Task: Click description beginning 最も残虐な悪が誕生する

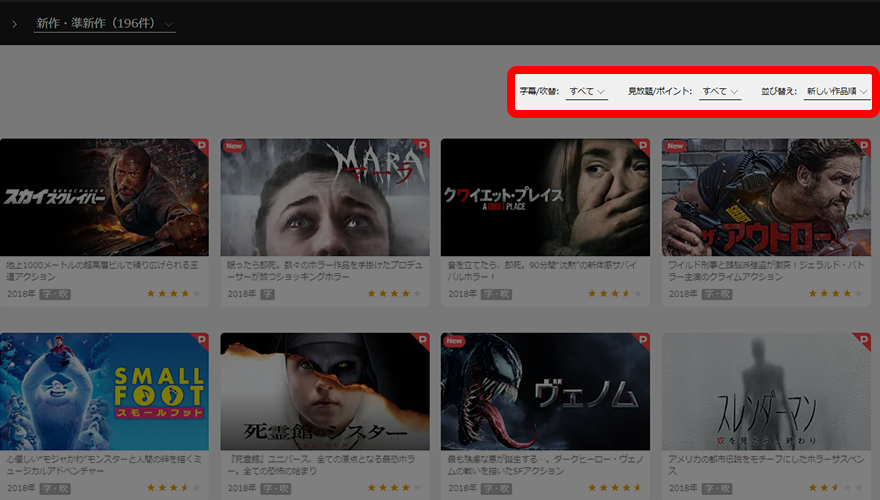Action: (x=546, y=465)
